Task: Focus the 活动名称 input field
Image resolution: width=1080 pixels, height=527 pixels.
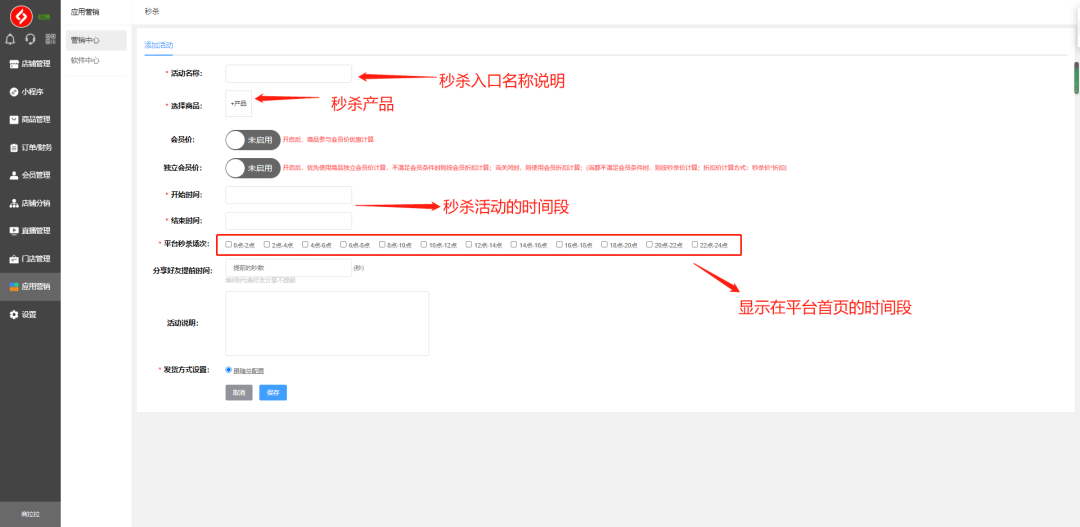Action: [289, 74]
